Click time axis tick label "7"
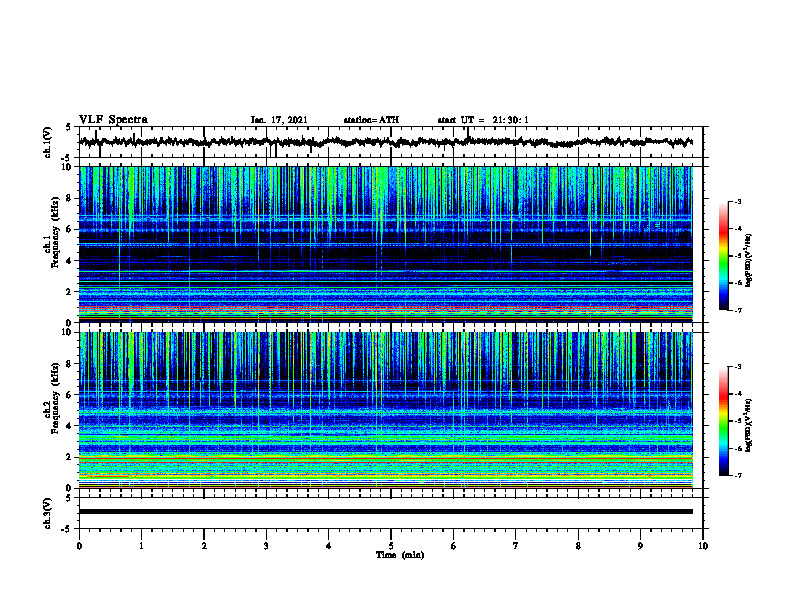Viewport: 792px width, 612px height. tap(516, 546)
